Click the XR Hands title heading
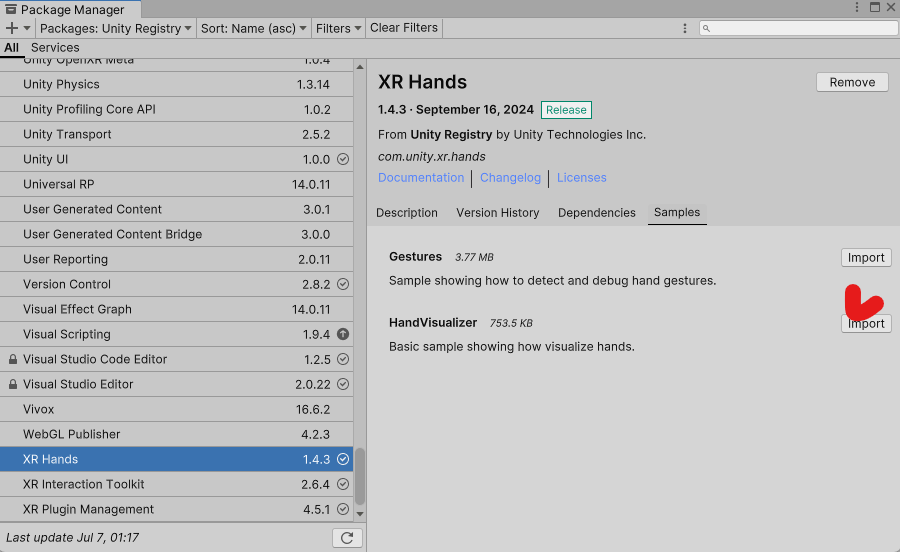This screenshot has height=552, width=900. (422, 82)
